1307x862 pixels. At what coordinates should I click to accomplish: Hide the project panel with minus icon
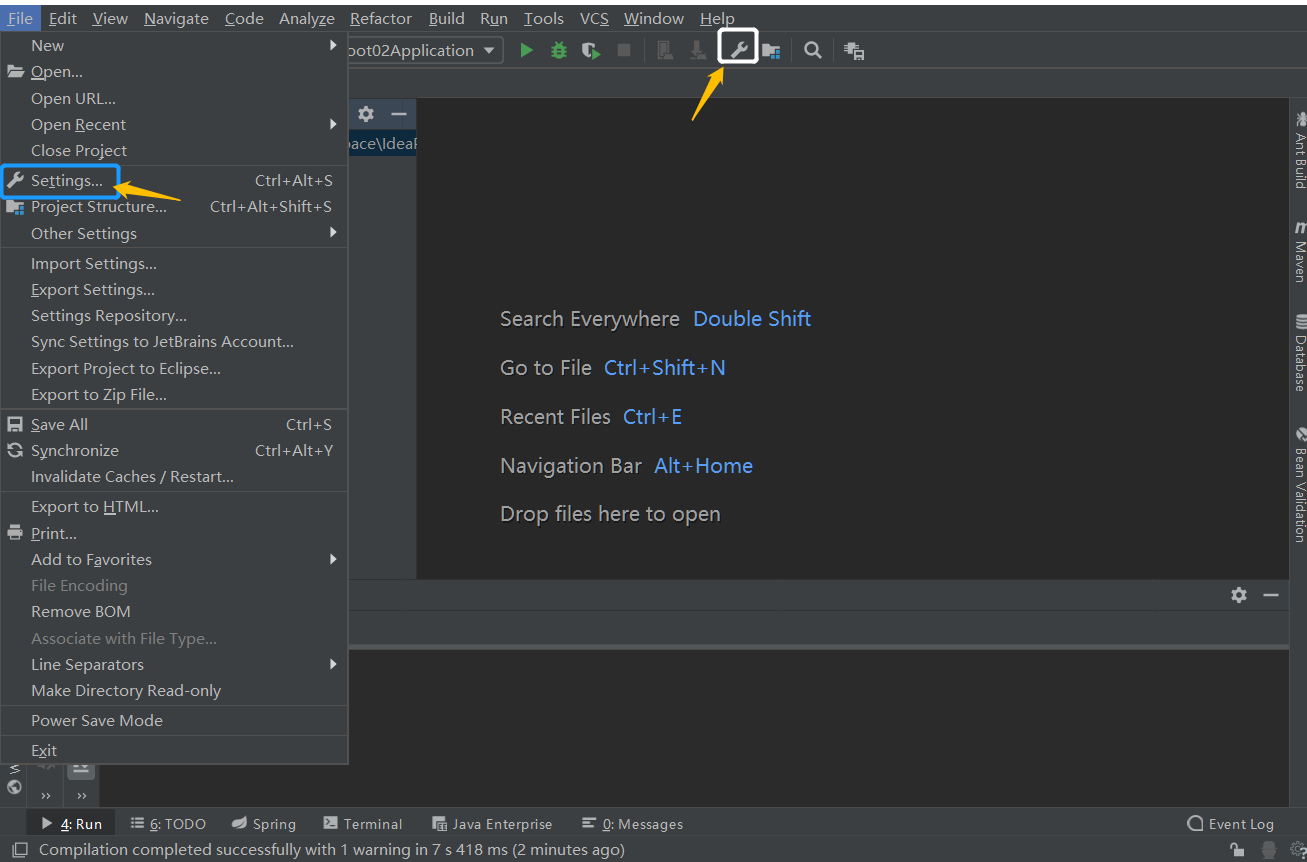click(x=399, y=114)
